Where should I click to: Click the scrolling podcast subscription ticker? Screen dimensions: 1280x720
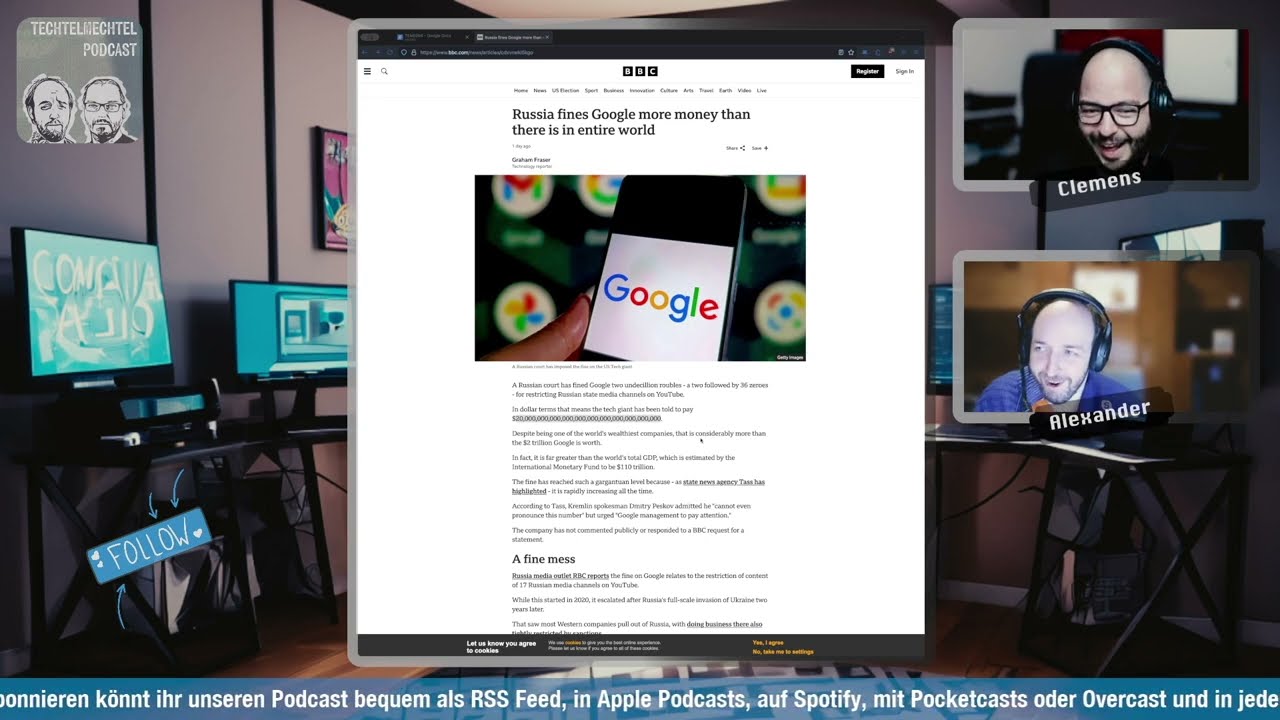(640, 699)
